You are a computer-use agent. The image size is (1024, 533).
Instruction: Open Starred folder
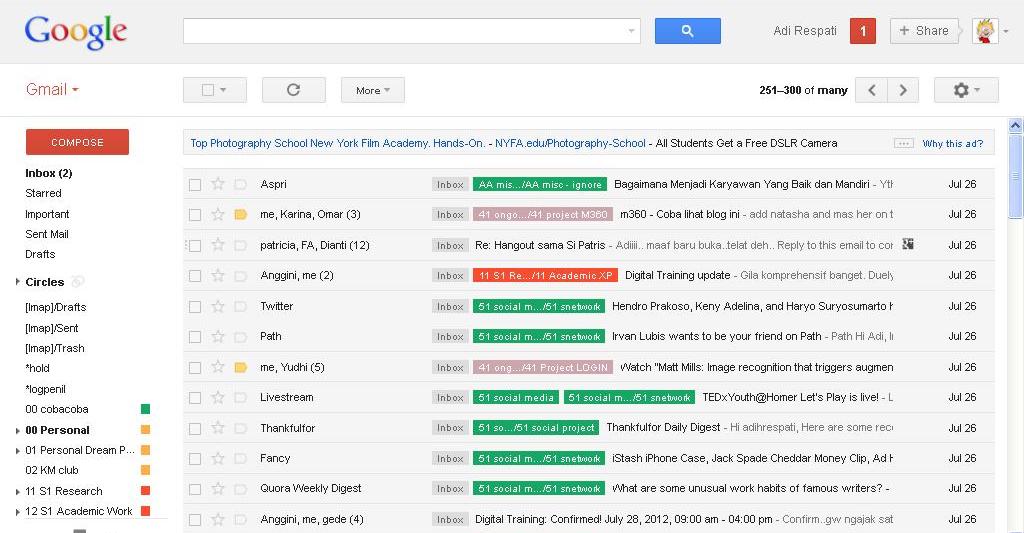coord(43,193)
